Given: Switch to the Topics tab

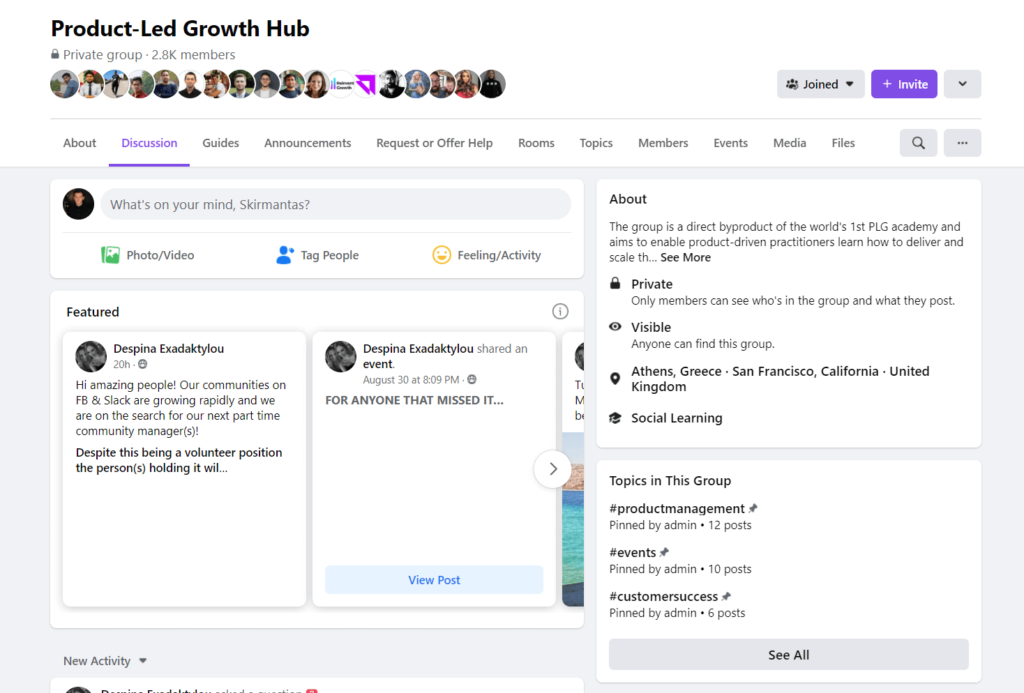Looking at the screenshot, I should pos(596,143).
